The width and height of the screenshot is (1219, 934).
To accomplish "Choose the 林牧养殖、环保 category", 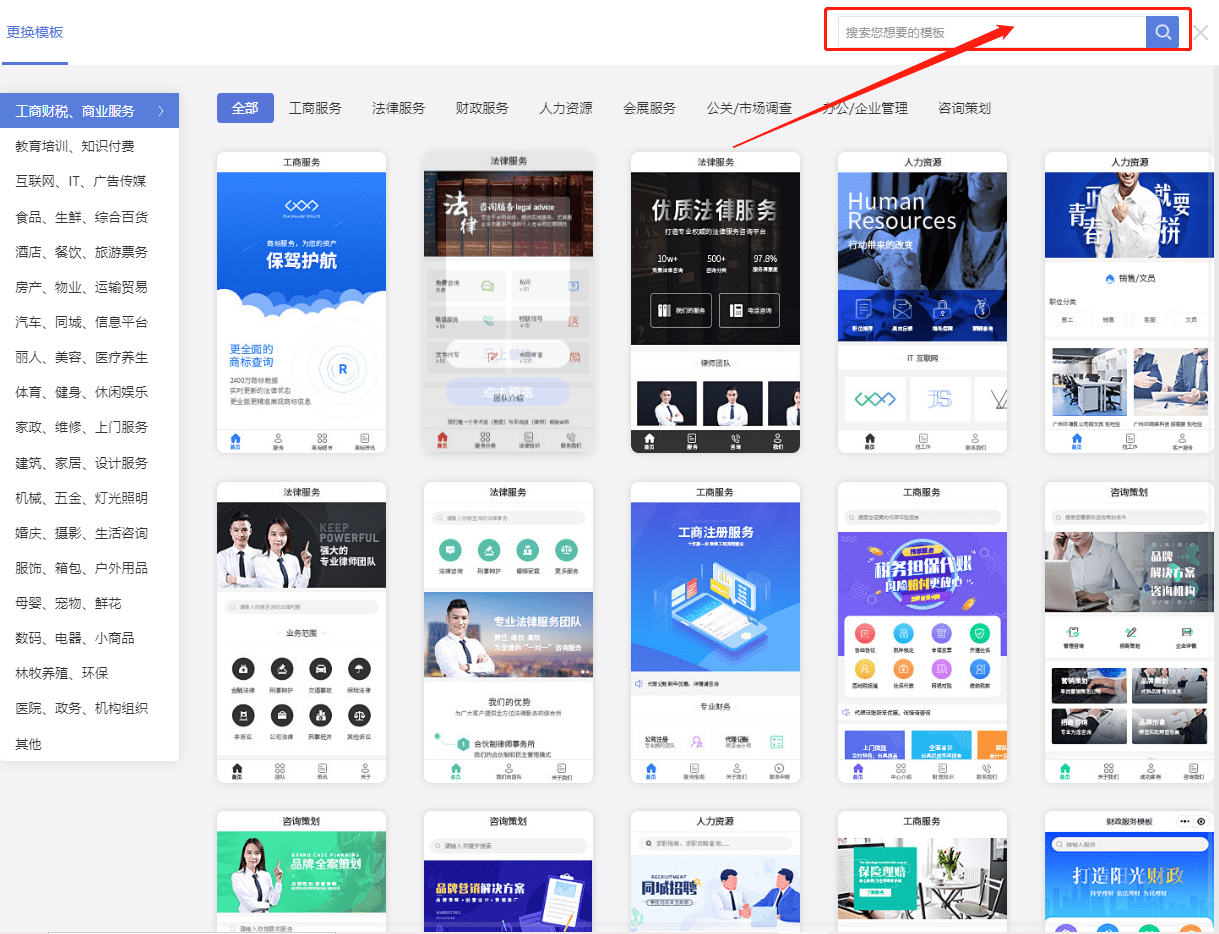I will point(62,673).
